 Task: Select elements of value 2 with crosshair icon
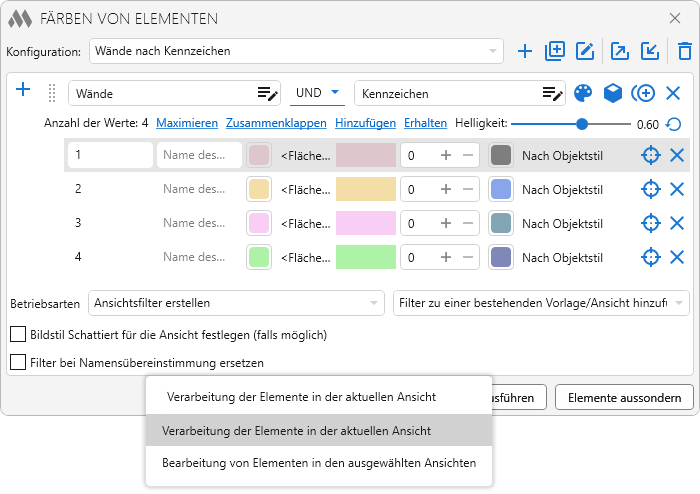pos(651,189)
